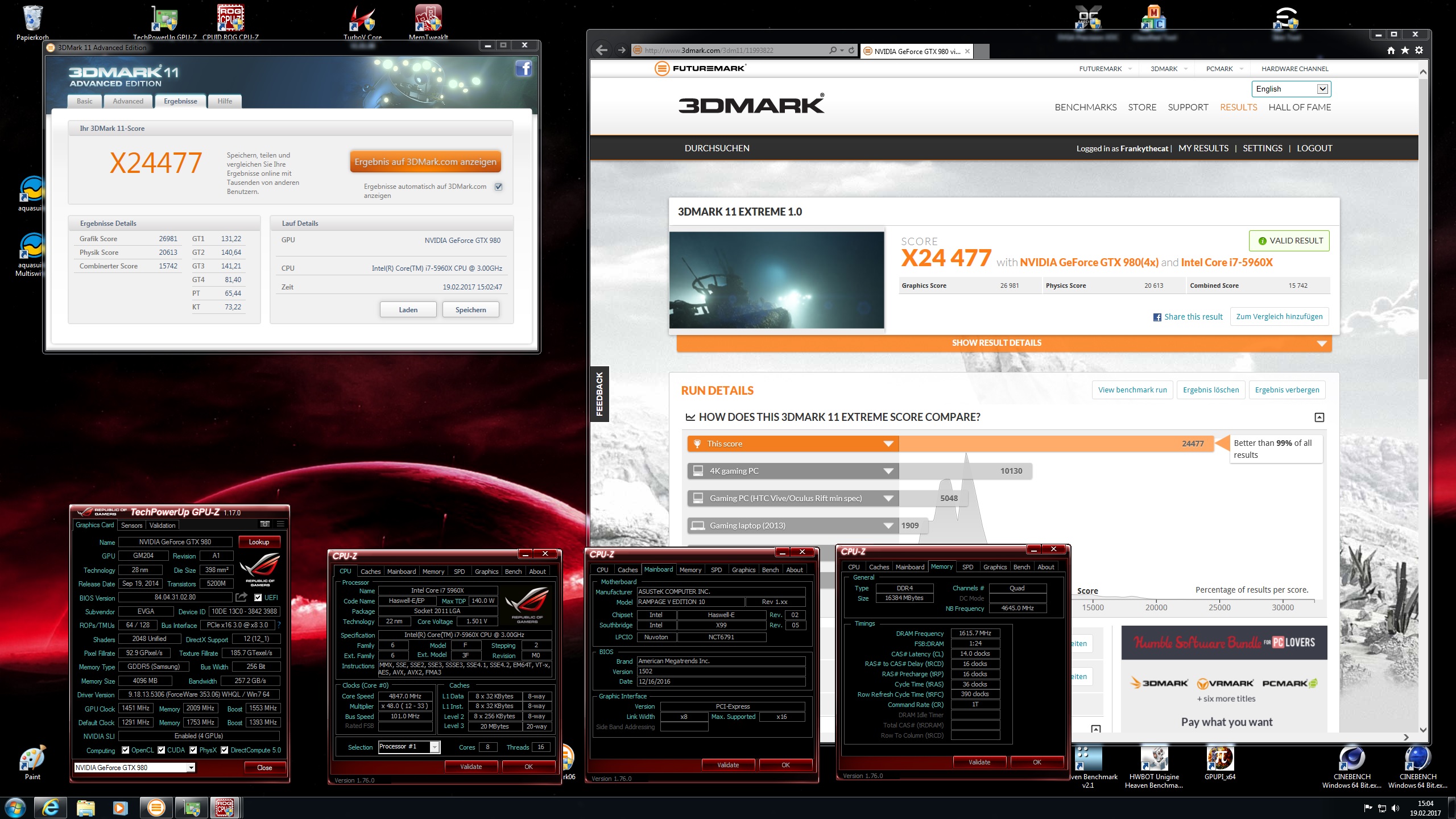Open browser settings gear icon
The height and width of the screenshot is (819, 1456).
(1419, 50)
